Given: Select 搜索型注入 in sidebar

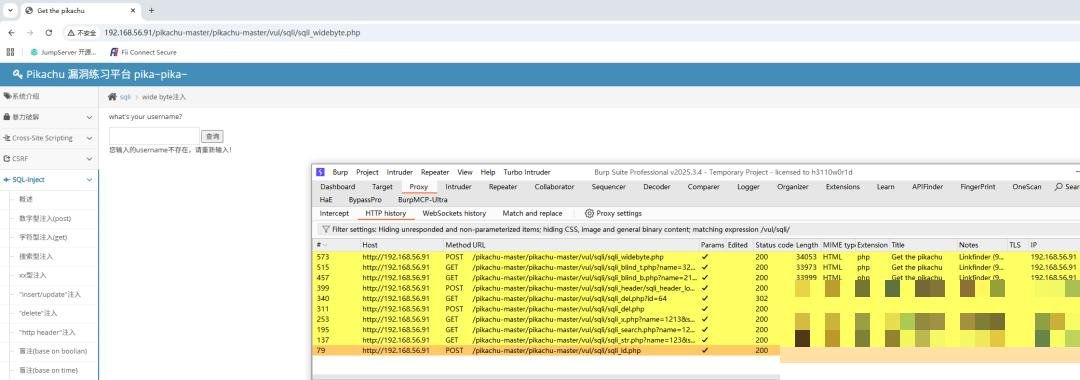Looking at the screenshot, I should tap(36, 256).
